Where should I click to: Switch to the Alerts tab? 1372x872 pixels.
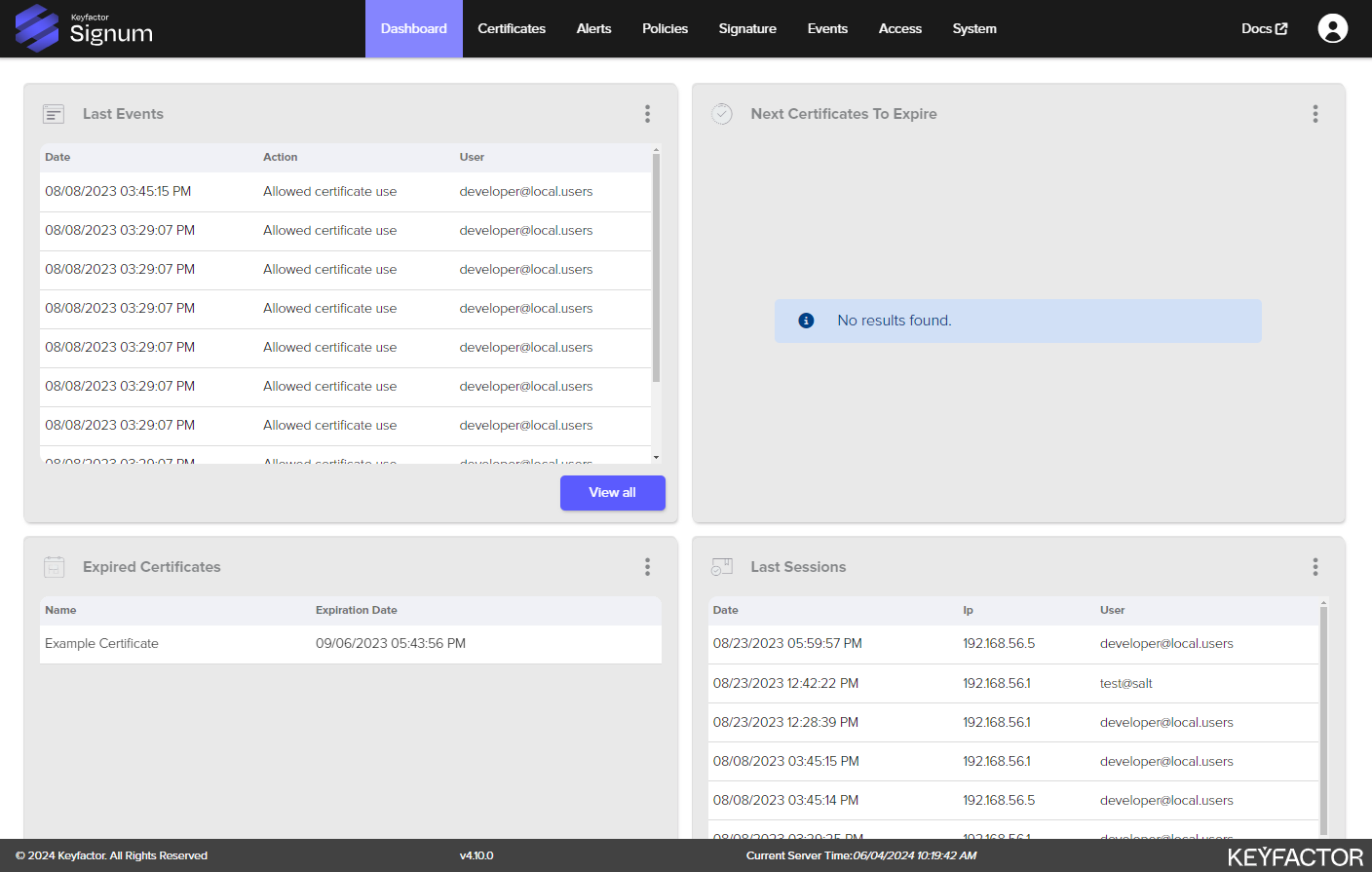[x=593, y=29]
